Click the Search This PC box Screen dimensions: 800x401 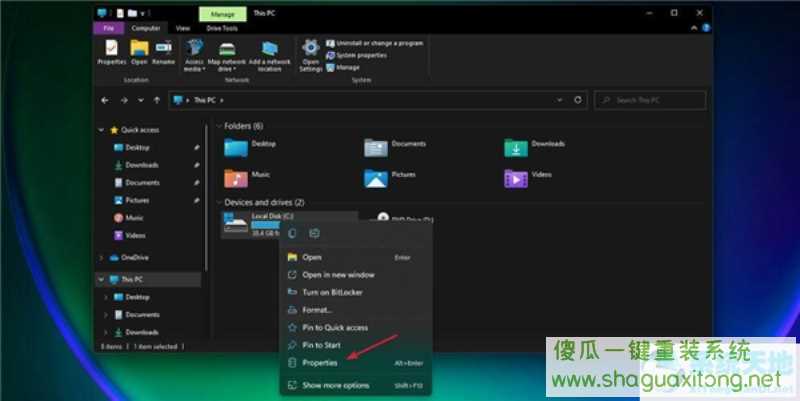650,100
